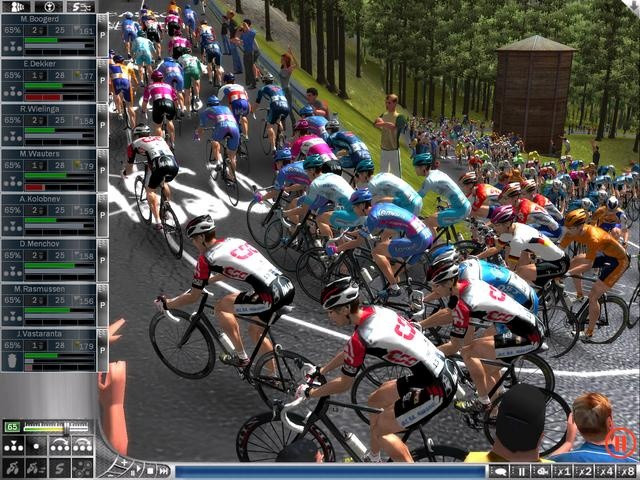Select rider D.Menchov by name
Image resolution: width=640 pixels, height=480 pixels.
[x=40, y=244]
